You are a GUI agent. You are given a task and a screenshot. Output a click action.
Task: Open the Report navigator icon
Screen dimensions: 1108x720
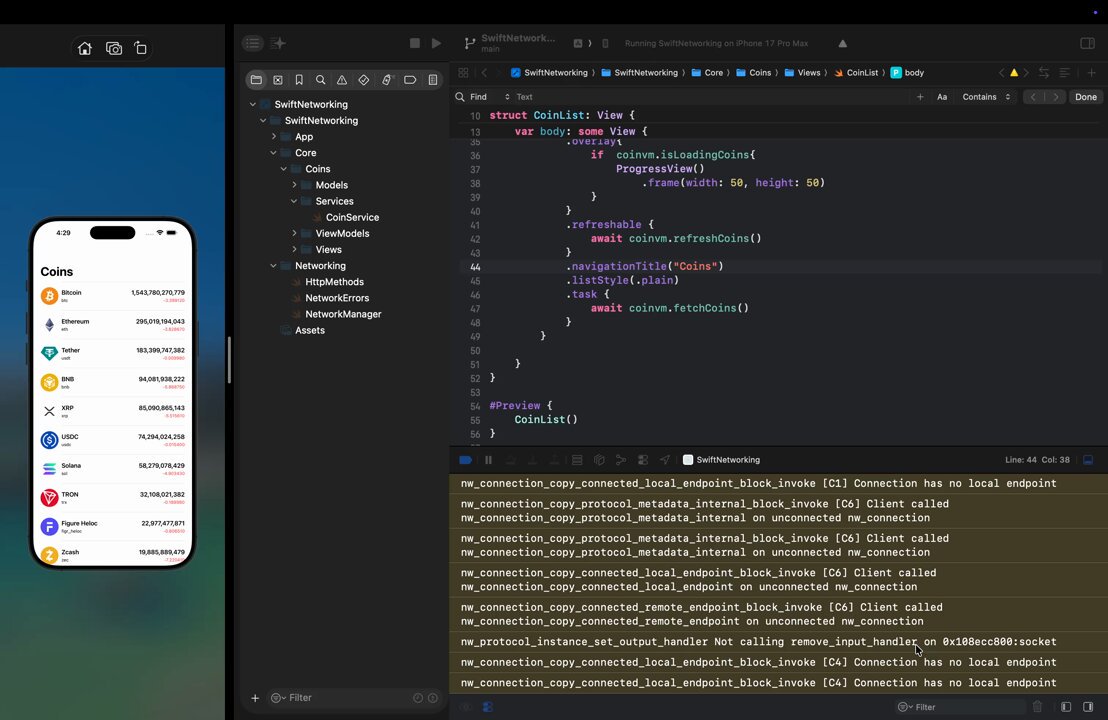(433, 80)
